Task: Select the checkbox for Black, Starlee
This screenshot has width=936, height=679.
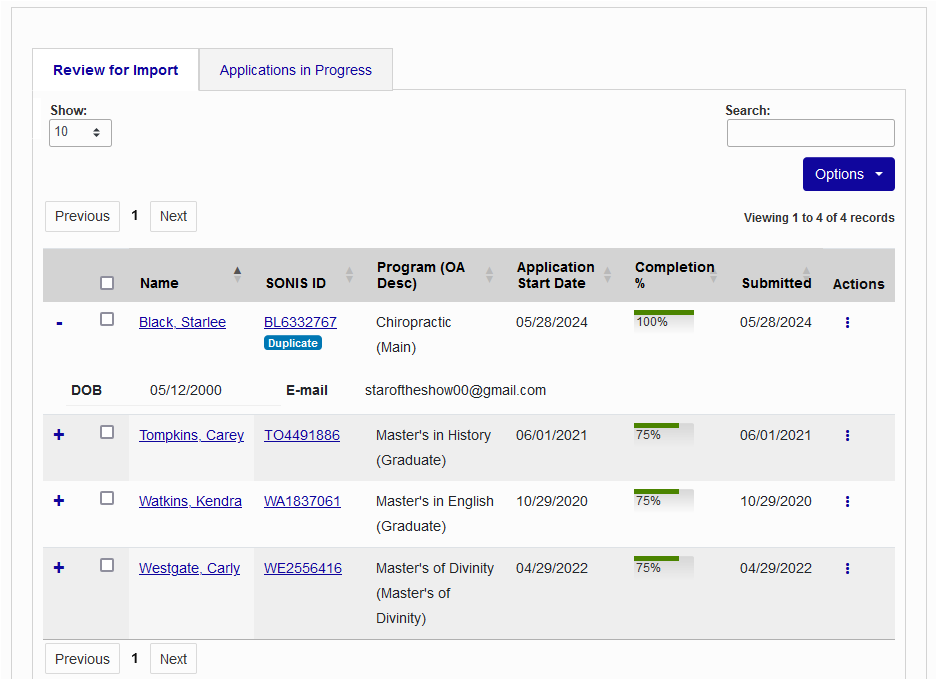Action: [x=107, y=318]
